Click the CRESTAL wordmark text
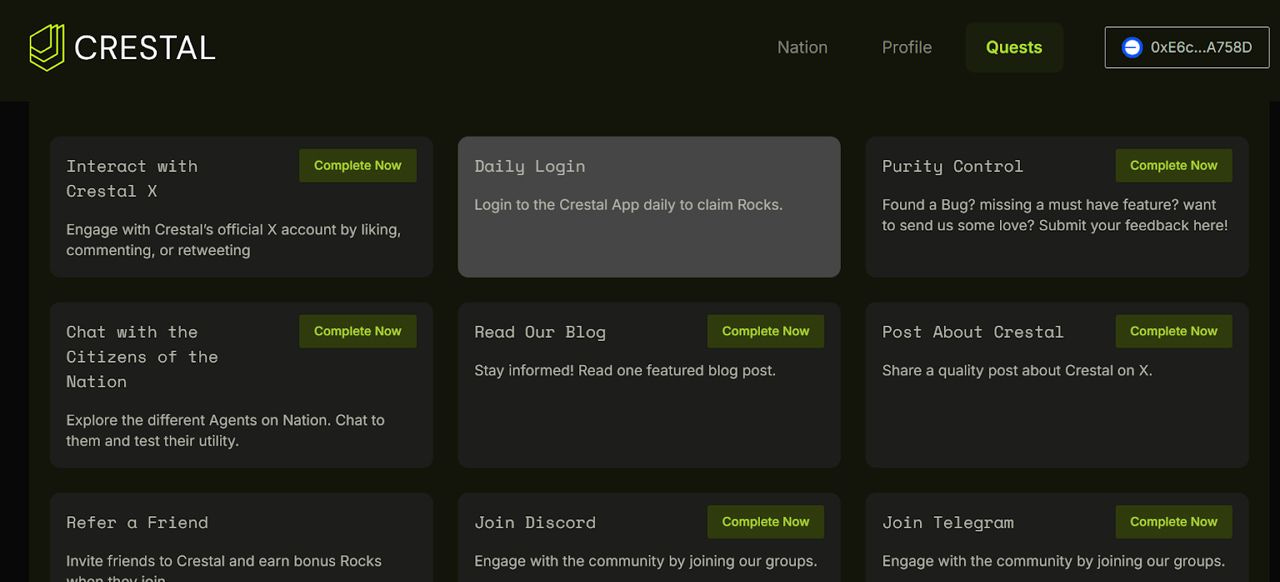The image size is (1280, 582). pyautogui.click(x=145, y=48)
